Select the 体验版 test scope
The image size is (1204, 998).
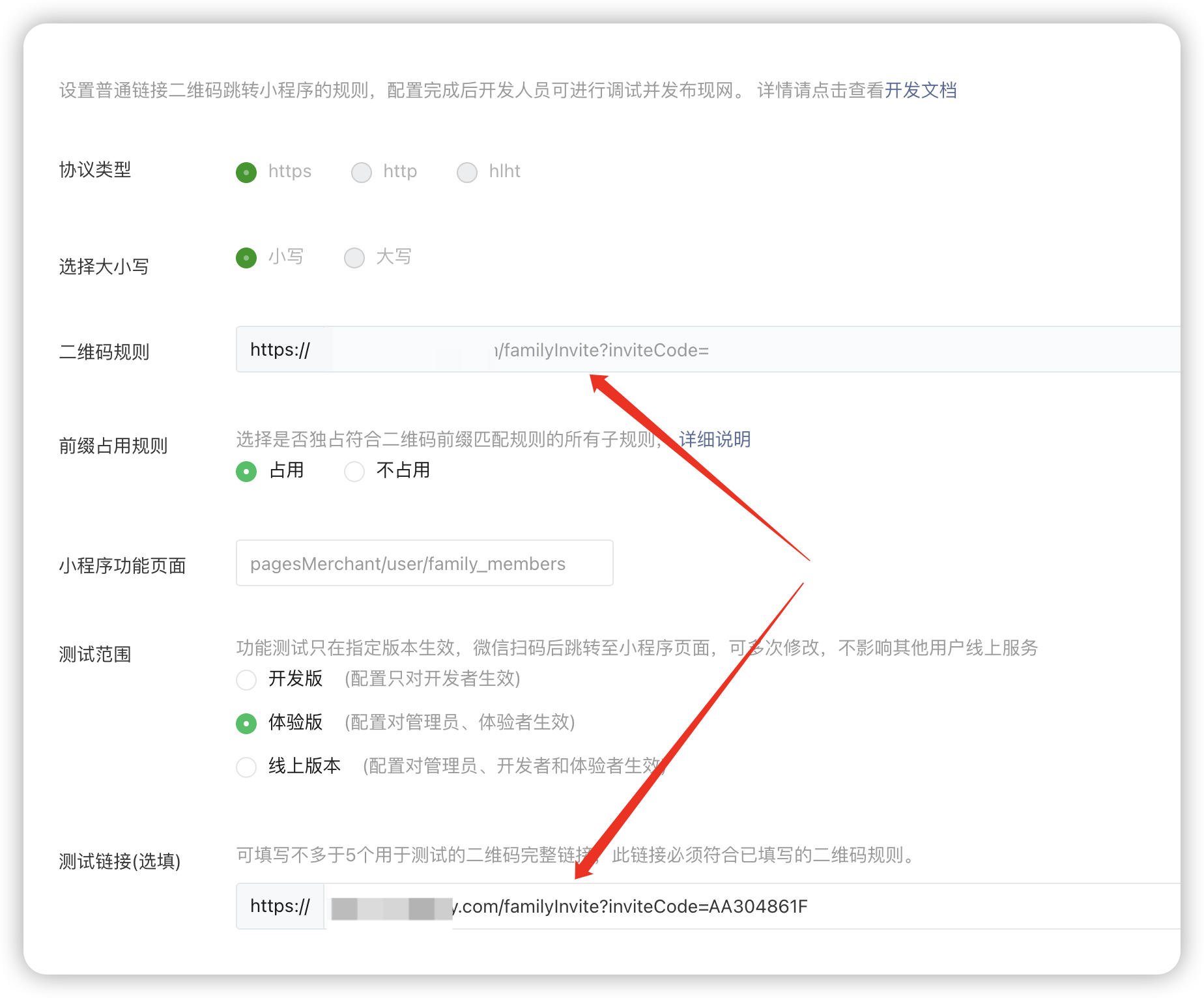click(x=246, y=724)
